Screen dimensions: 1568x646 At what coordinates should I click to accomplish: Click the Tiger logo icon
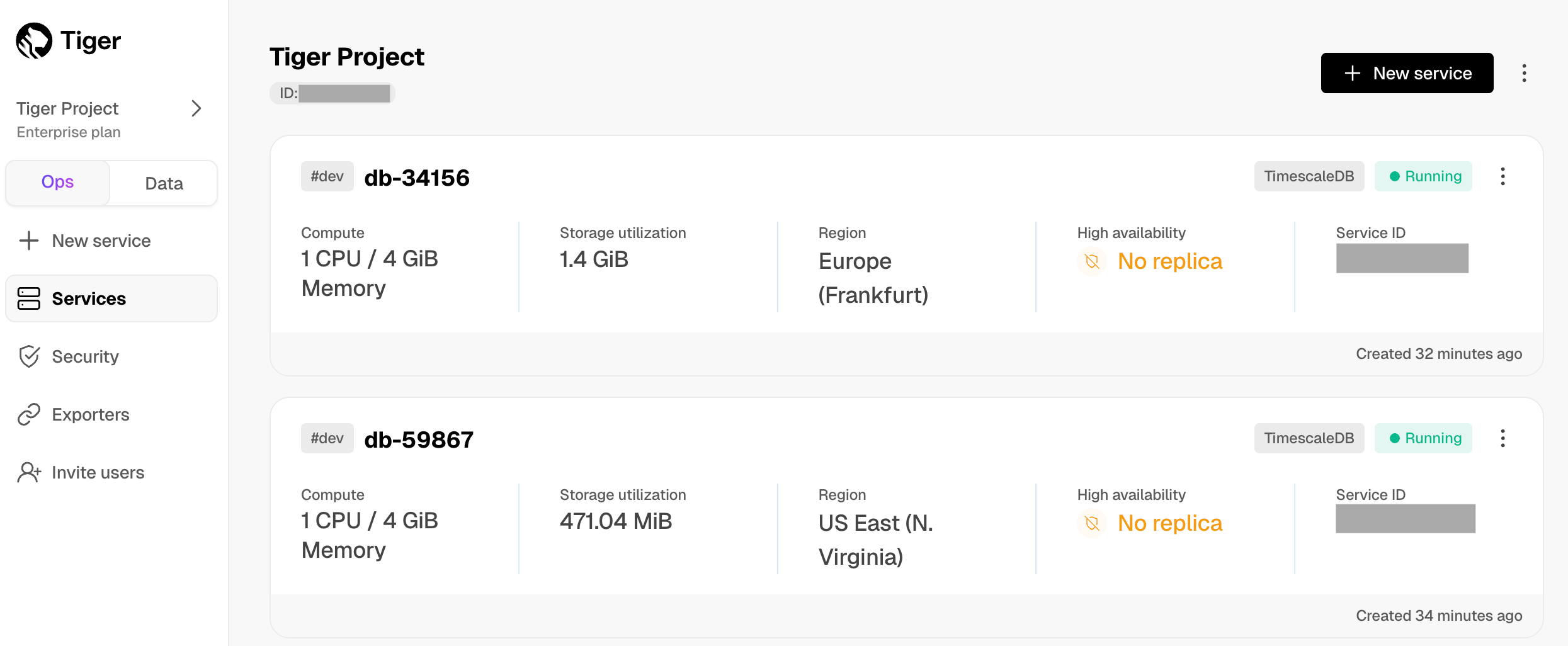[34, 41]
